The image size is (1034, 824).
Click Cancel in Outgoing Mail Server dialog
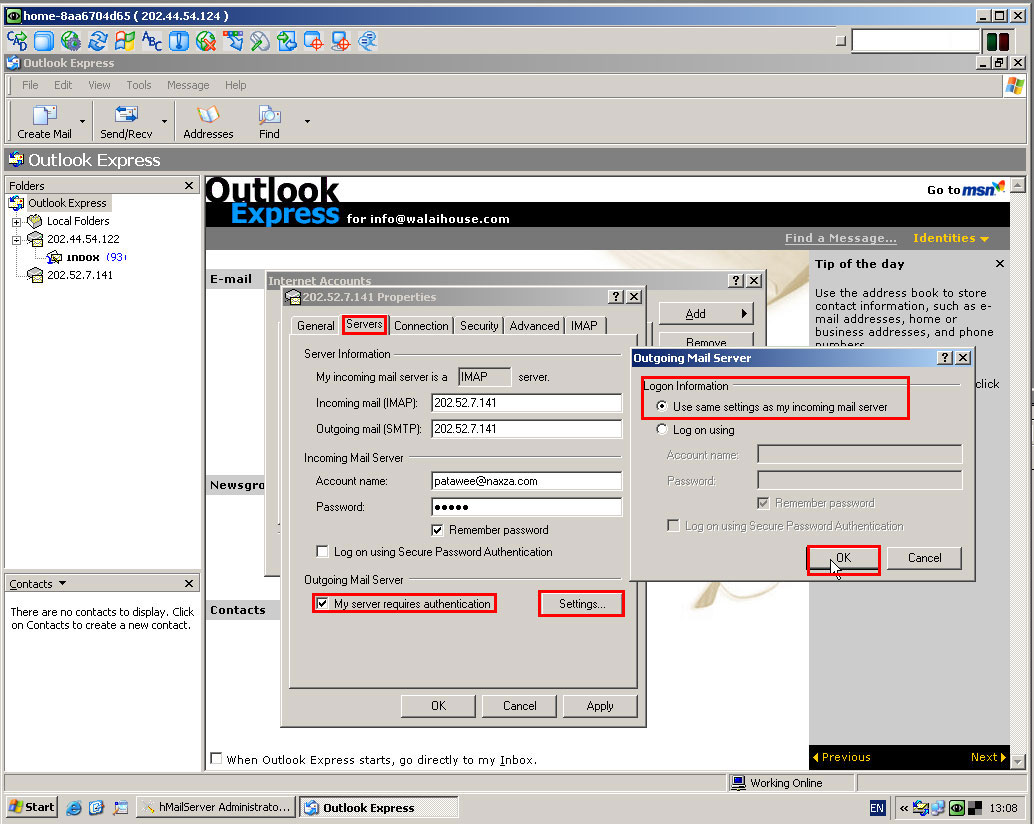(x=925, y=558)
